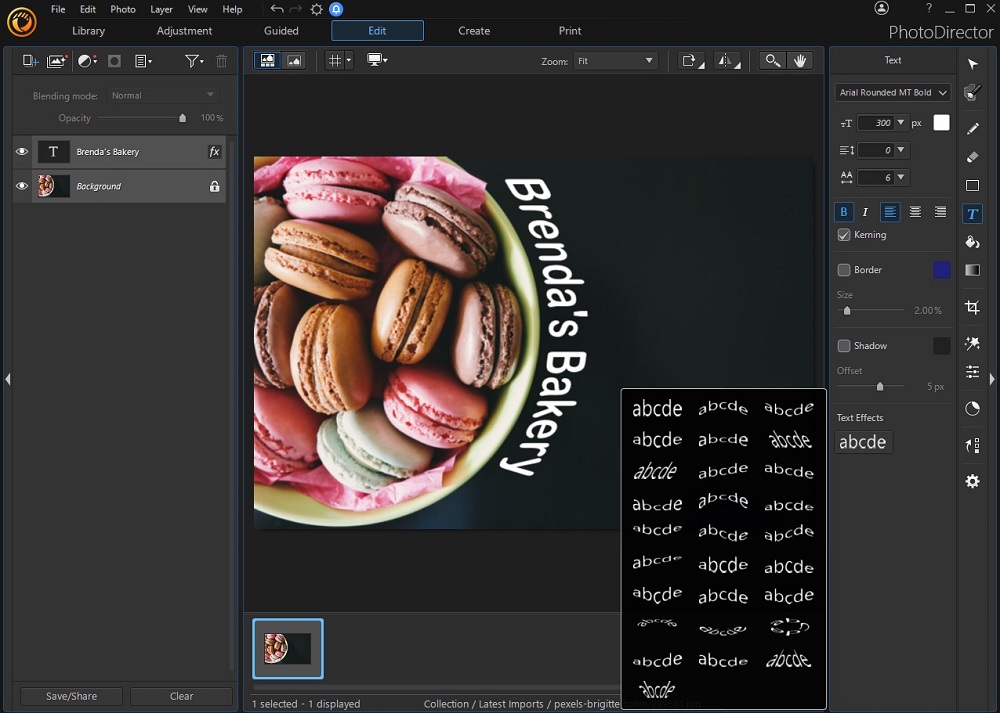Open the View menu
1000x713 pixels.
tap(197, 9)
